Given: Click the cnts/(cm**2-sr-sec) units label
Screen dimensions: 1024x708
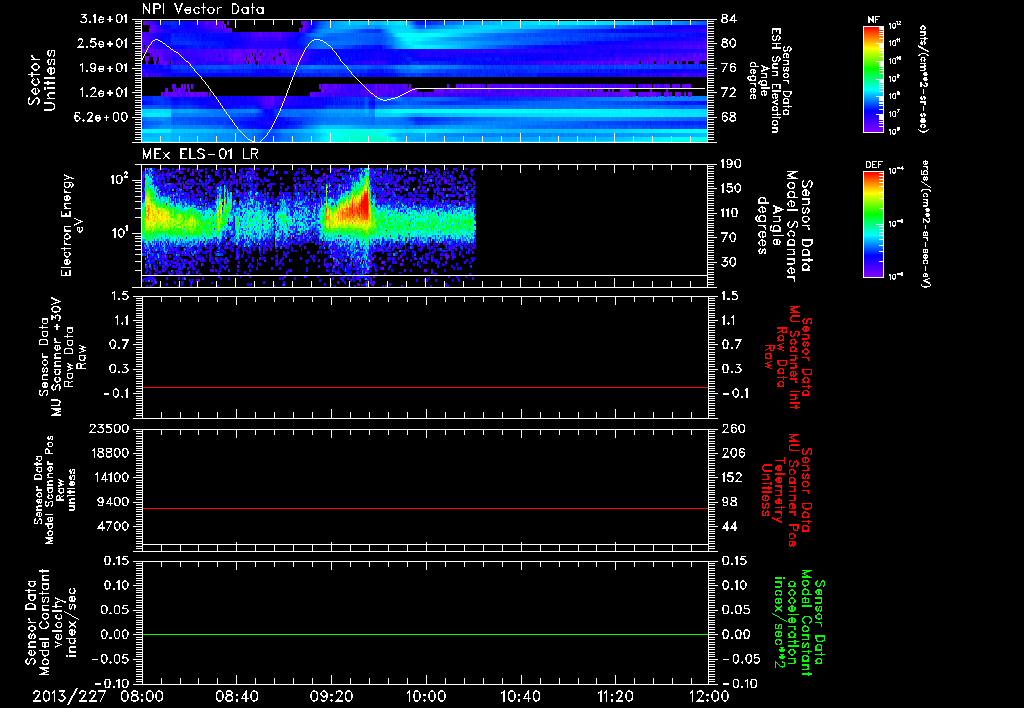Looking at the screenshot, I should (x=923, y=79).
